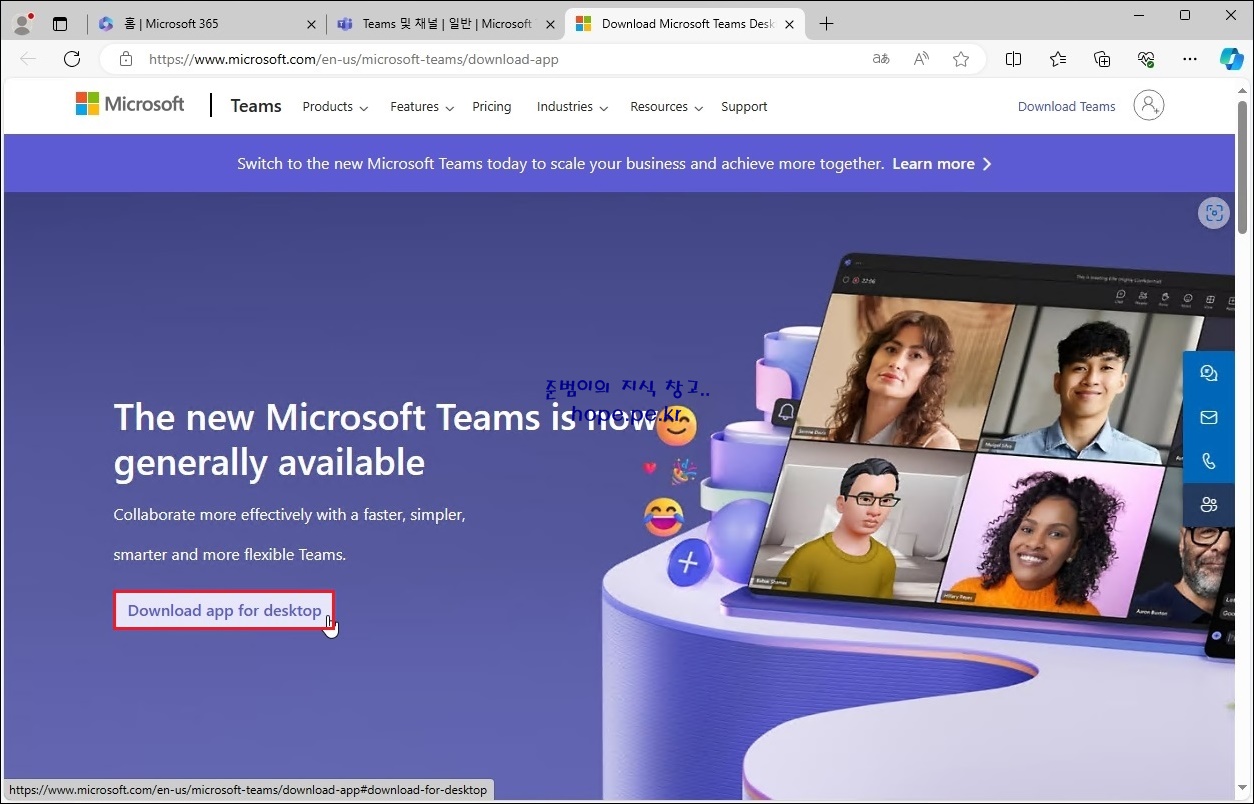The width and height of the screenshot is (1254, 804).
Task: Open the Support page link
Action: tap(744, 107)
